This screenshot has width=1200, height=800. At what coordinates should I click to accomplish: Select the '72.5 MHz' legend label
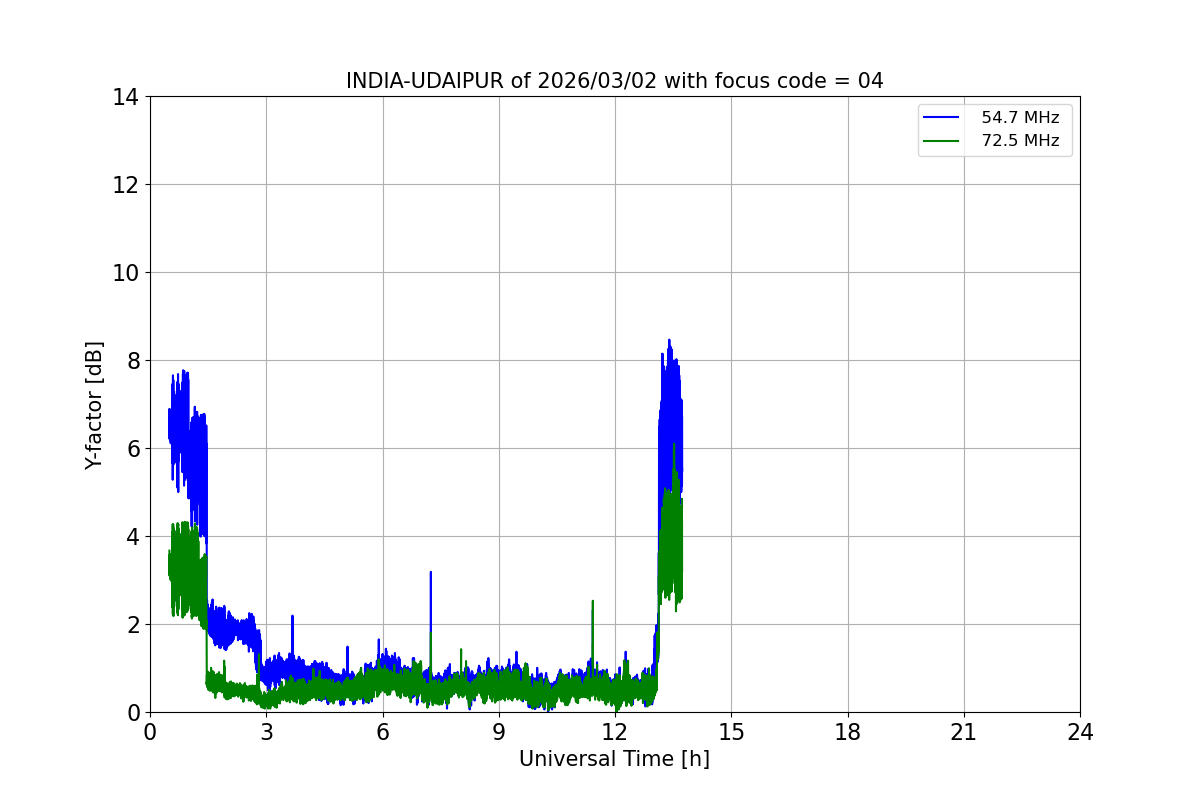pyautogui.click(x=1020, y=141)
